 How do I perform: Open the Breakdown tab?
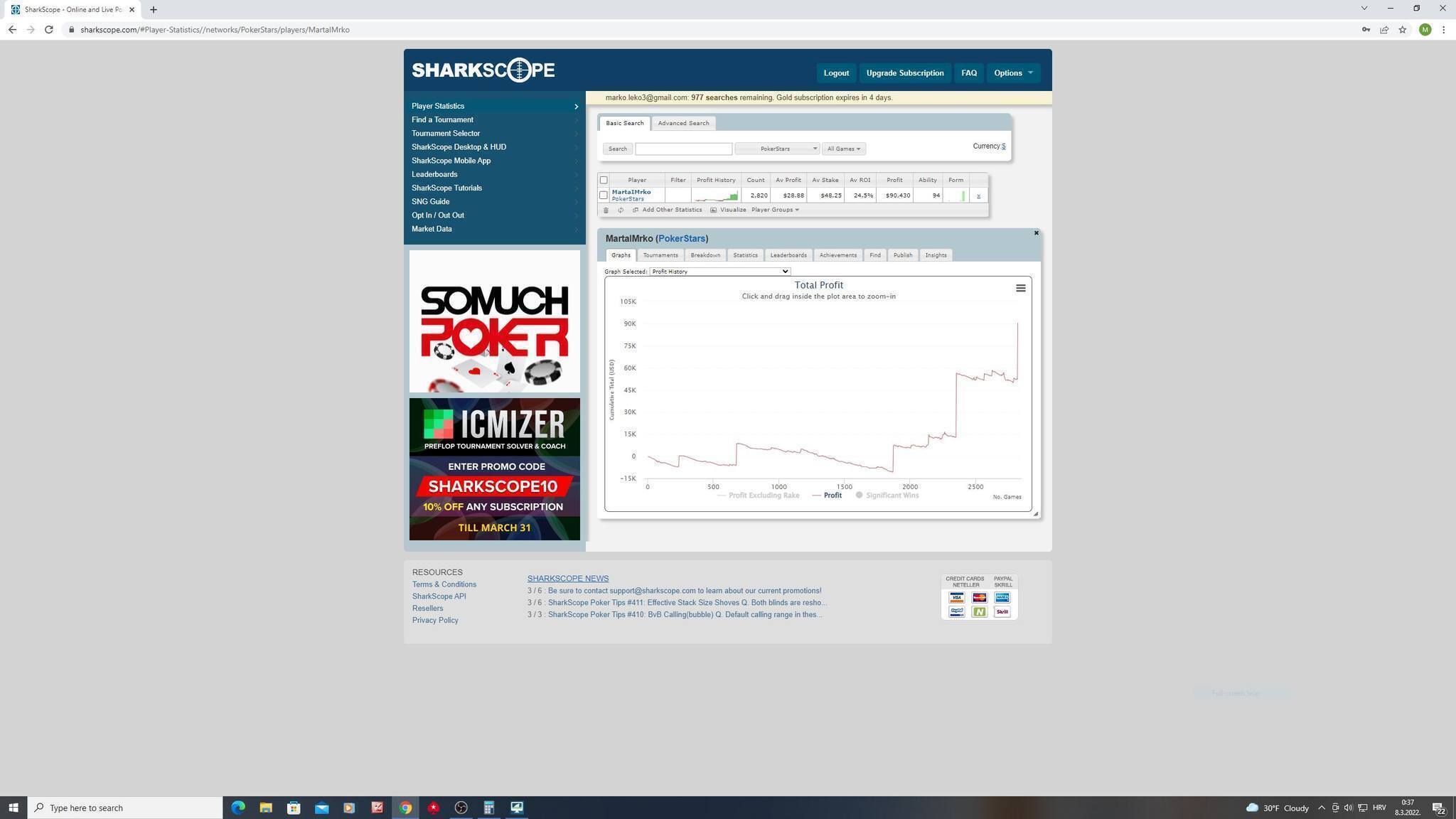pyautogui.click(x=705, y=255)
